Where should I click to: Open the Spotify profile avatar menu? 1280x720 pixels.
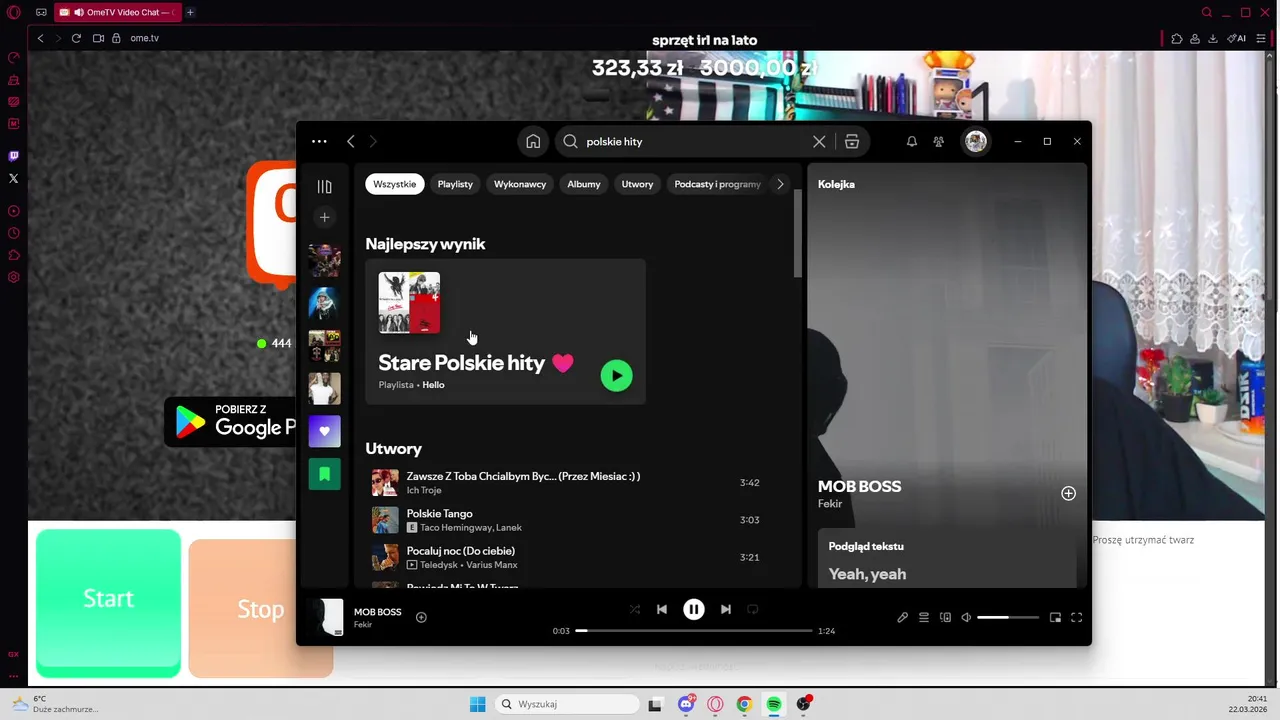click(976, 142)
